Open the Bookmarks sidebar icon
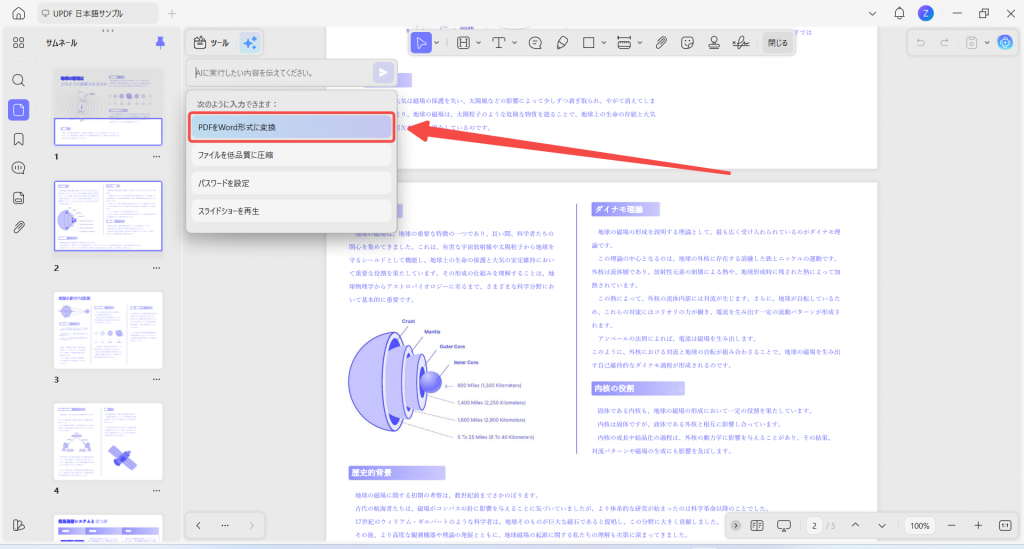The height and width of the screenshot is (549, 1024). click(x=18, y=139)
